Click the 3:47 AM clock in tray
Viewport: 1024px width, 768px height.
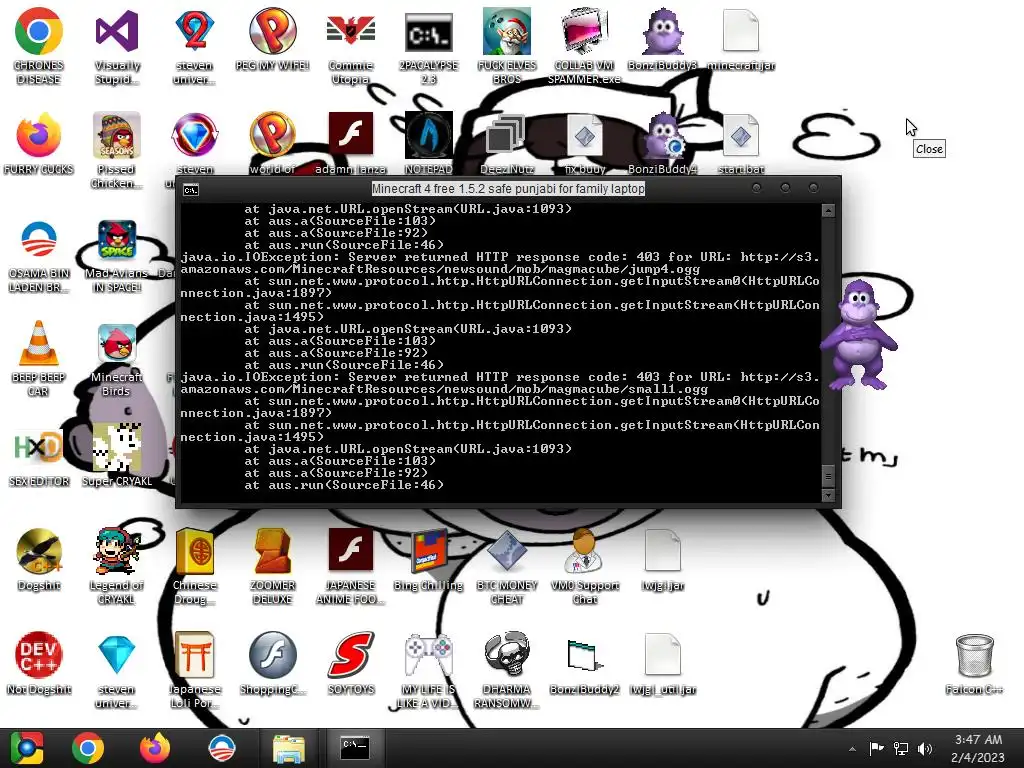[x=978, y=748]
